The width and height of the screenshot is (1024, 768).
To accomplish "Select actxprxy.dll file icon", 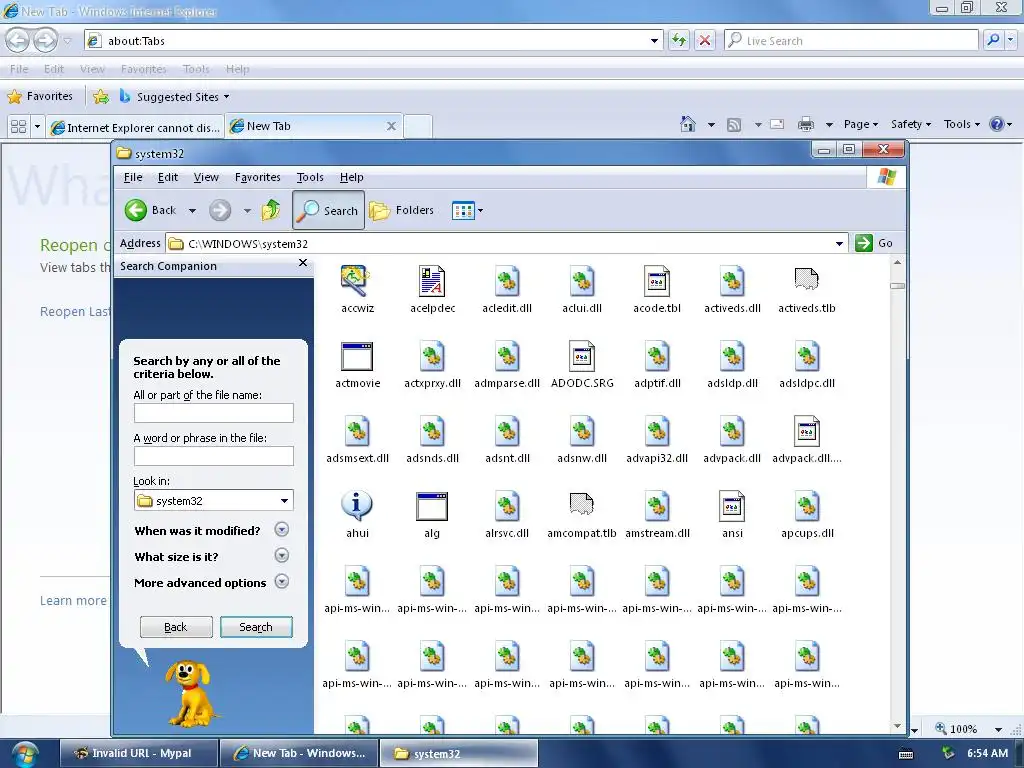I will (432, 356).
